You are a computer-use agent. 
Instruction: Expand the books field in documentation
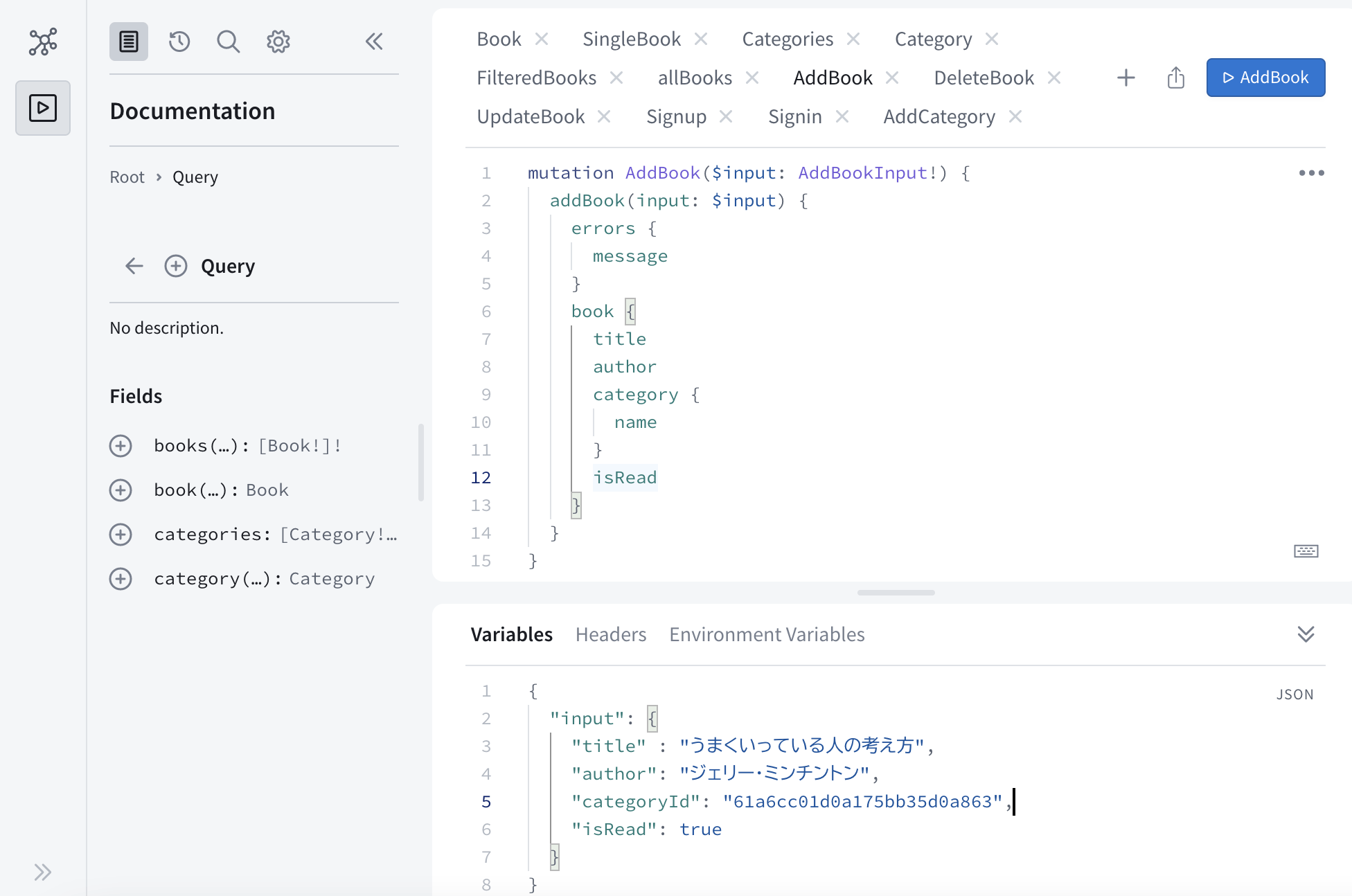120,445
